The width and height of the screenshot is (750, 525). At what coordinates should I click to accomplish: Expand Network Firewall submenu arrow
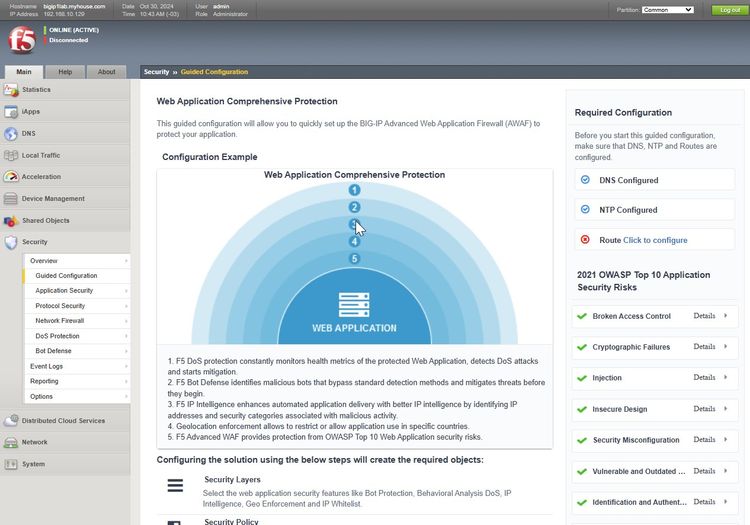[126, 321]
